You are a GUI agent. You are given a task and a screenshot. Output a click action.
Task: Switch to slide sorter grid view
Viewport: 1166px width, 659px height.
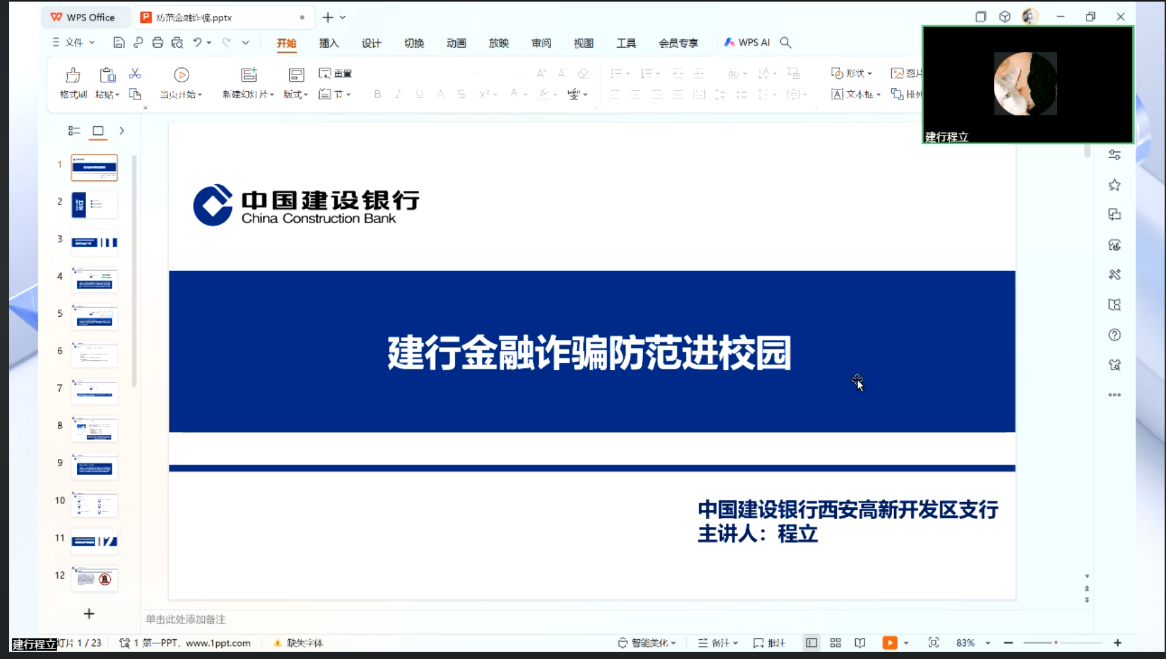point(836,643)
